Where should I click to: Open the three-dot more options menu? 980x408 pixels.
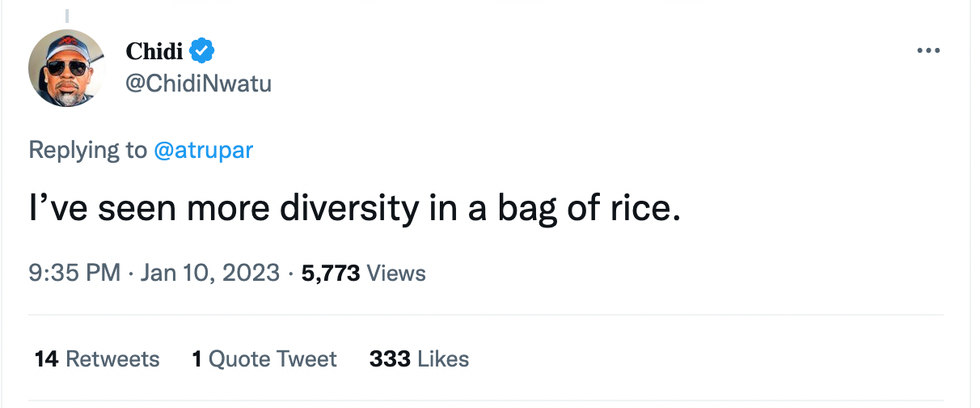(x=928, y=51)
